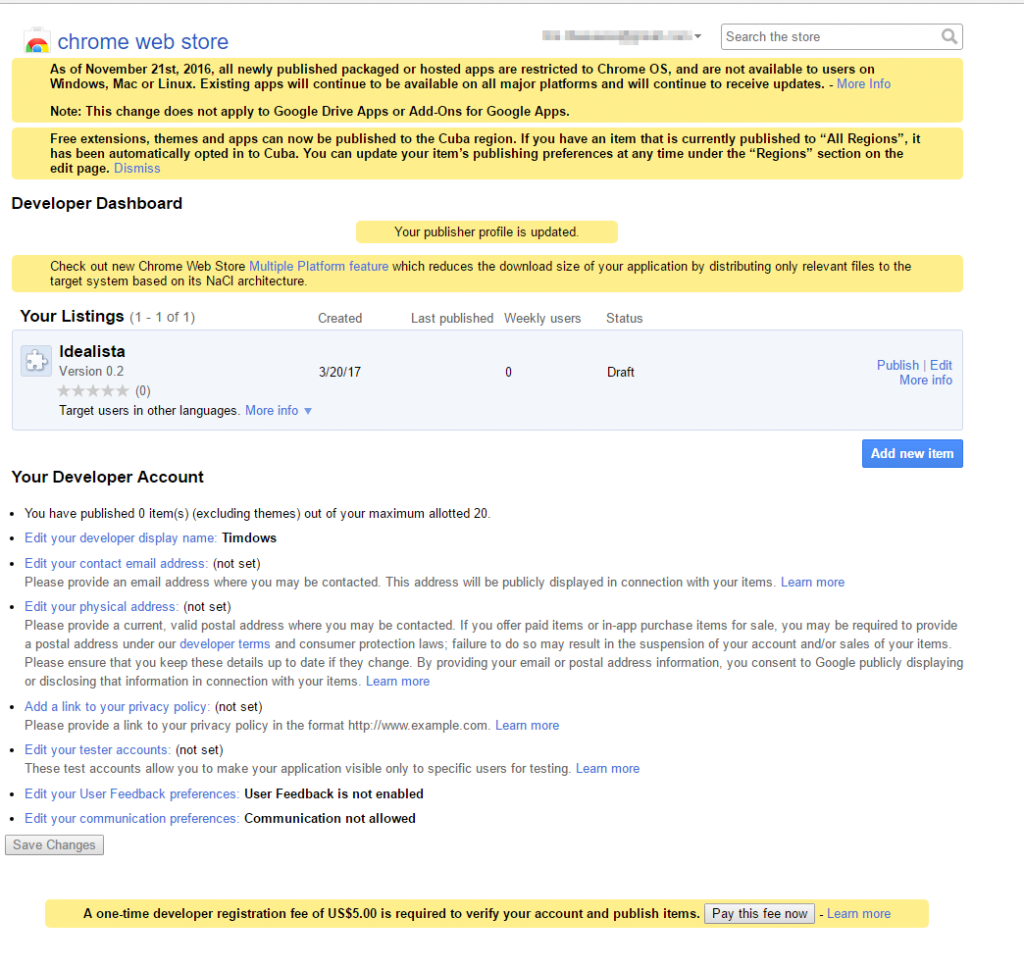Open Learn more next to registration fee

[859, 913]
